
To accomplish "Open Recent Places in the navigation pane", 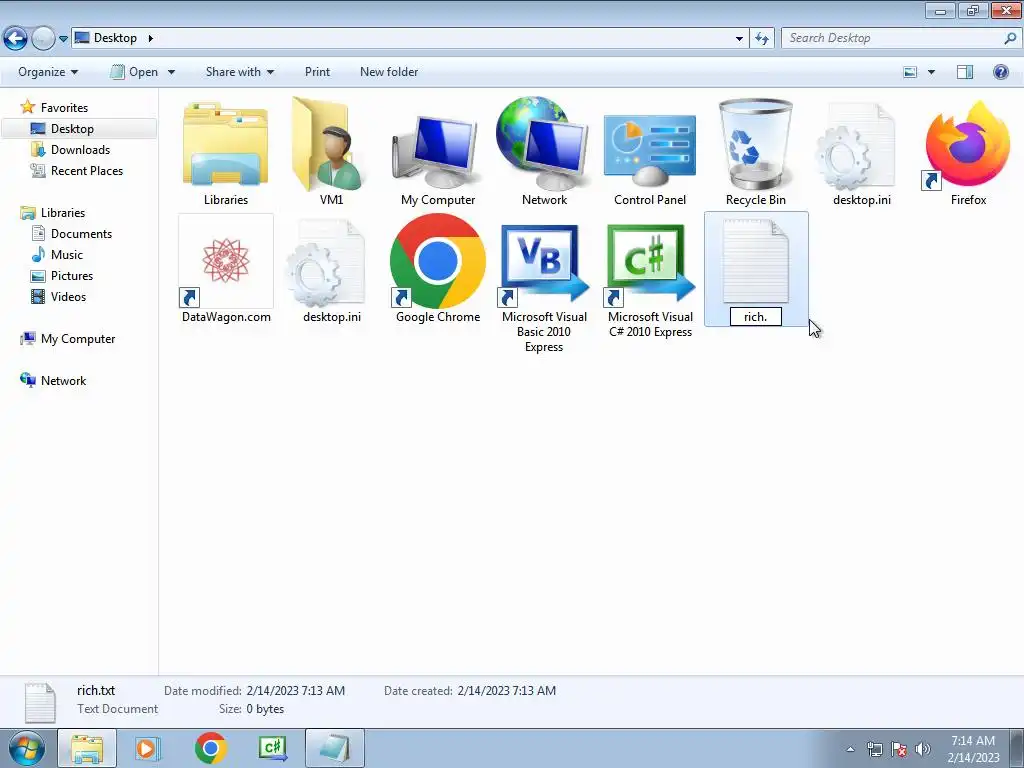I will point(87,170).
